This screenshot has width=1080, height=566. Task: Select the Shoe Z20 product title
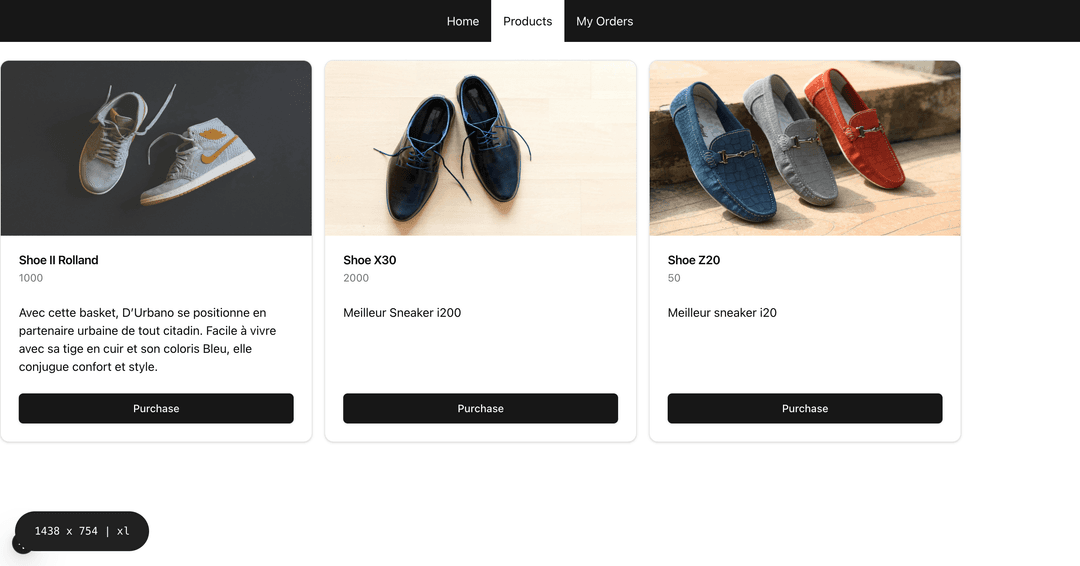[694, 260]
